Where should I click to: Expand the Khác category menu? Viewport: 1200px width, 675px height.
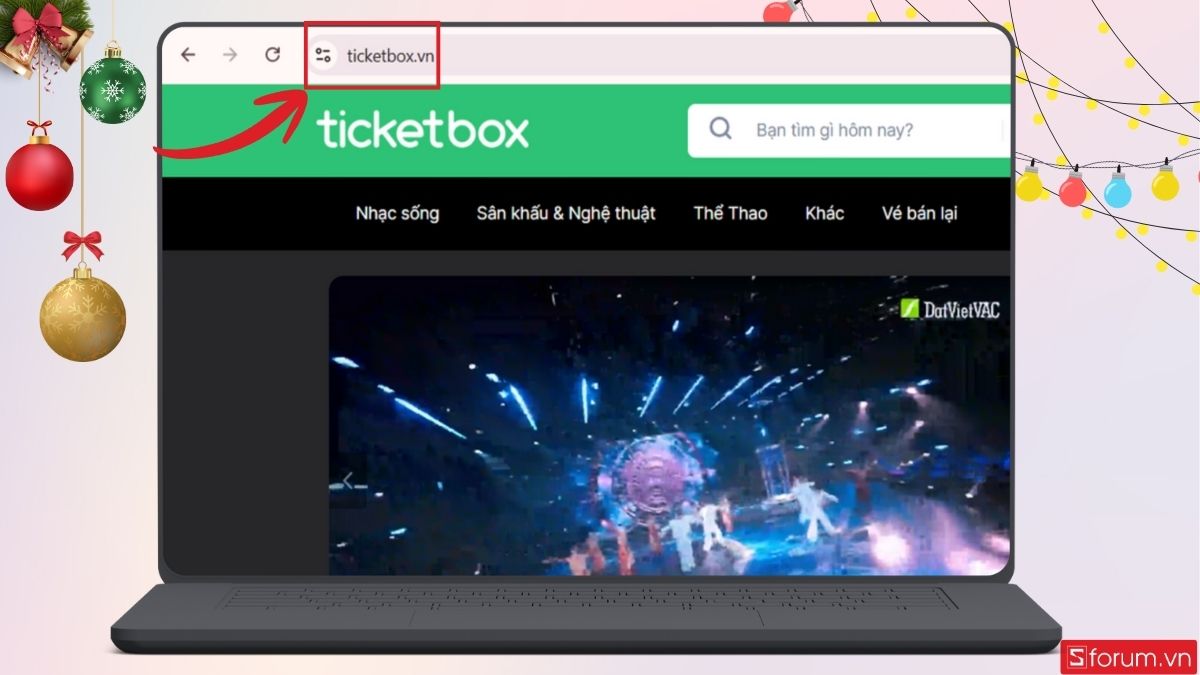coord(825,213)
